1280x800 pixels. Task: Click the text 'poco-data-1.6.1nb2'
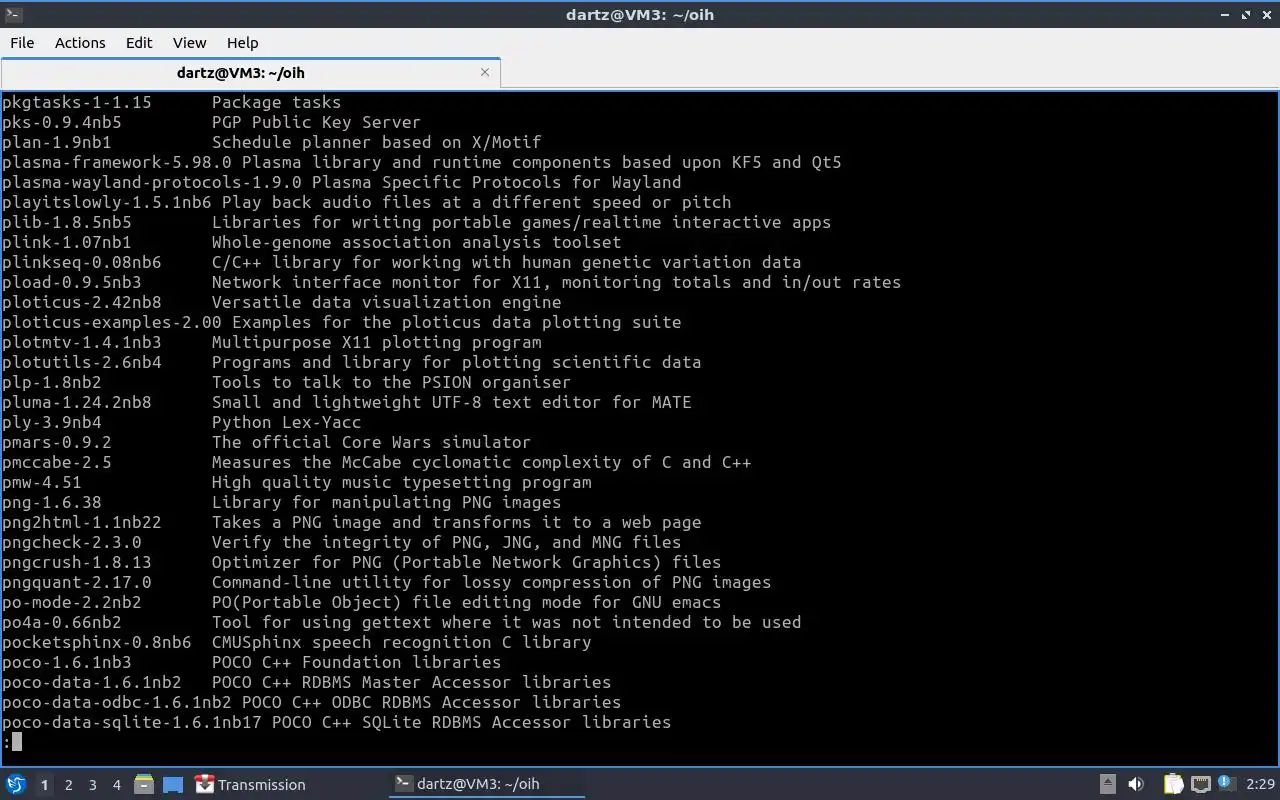click(x=92, y=682)
